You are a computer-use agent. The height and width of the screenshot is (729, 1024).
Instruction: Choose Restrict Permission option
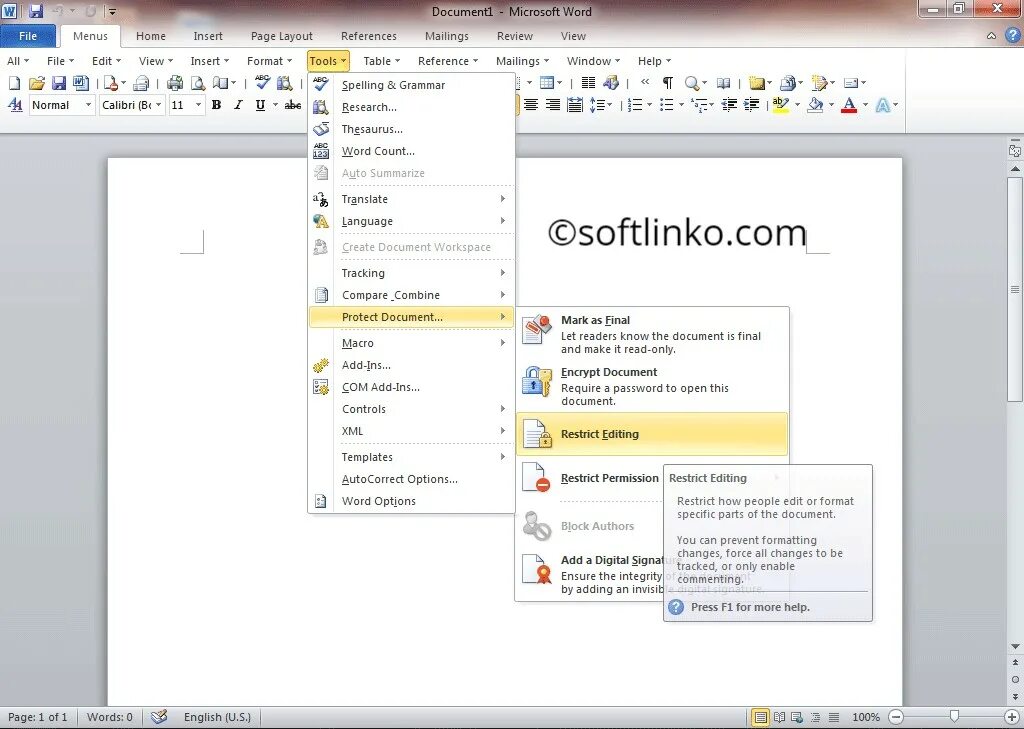tap(590, 478)
